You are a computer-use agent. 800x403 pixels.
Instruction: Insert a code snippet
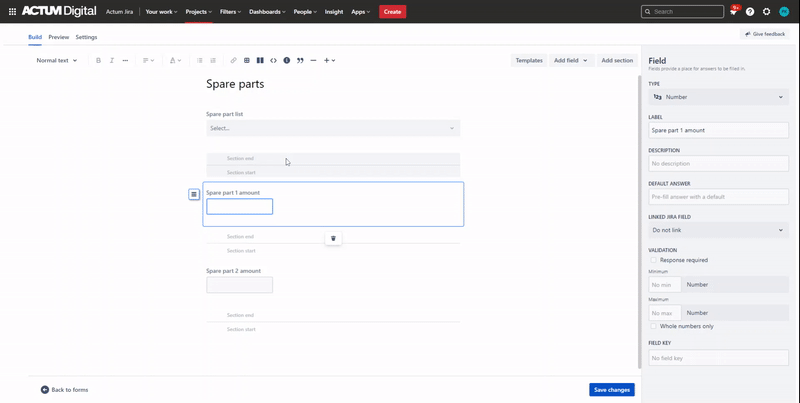pos(273,60)
